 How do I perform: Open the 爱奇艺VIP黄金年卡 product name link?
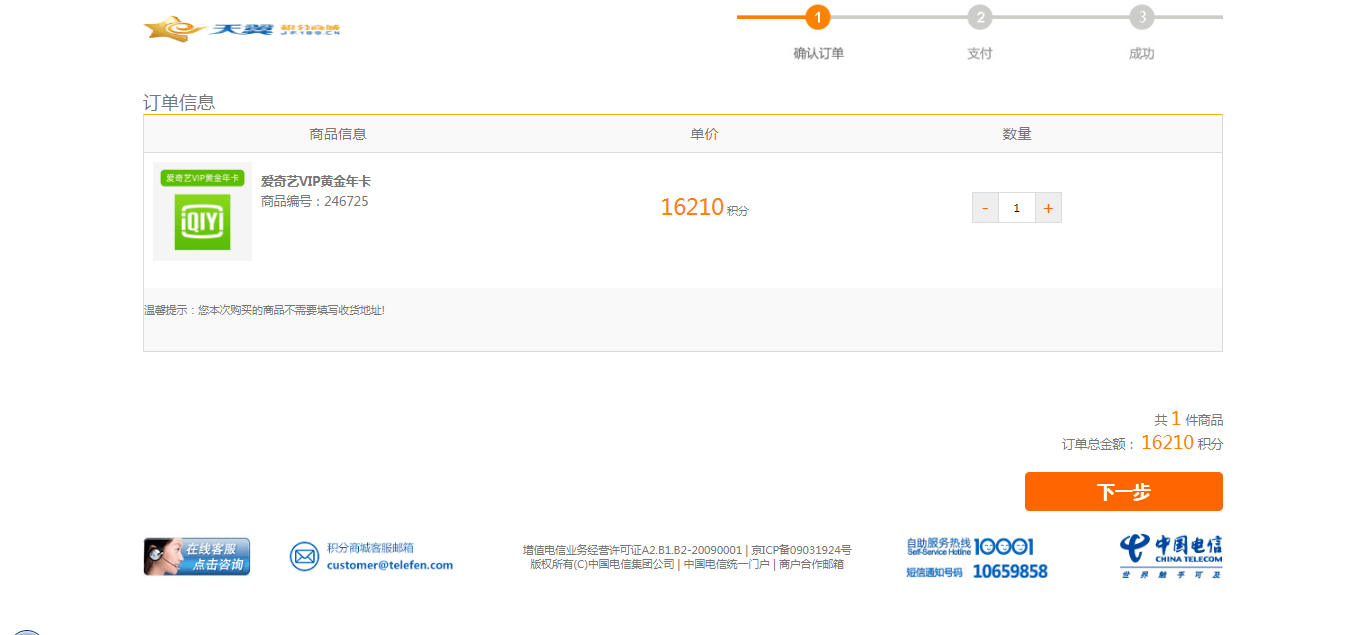[x=316, y=181]
